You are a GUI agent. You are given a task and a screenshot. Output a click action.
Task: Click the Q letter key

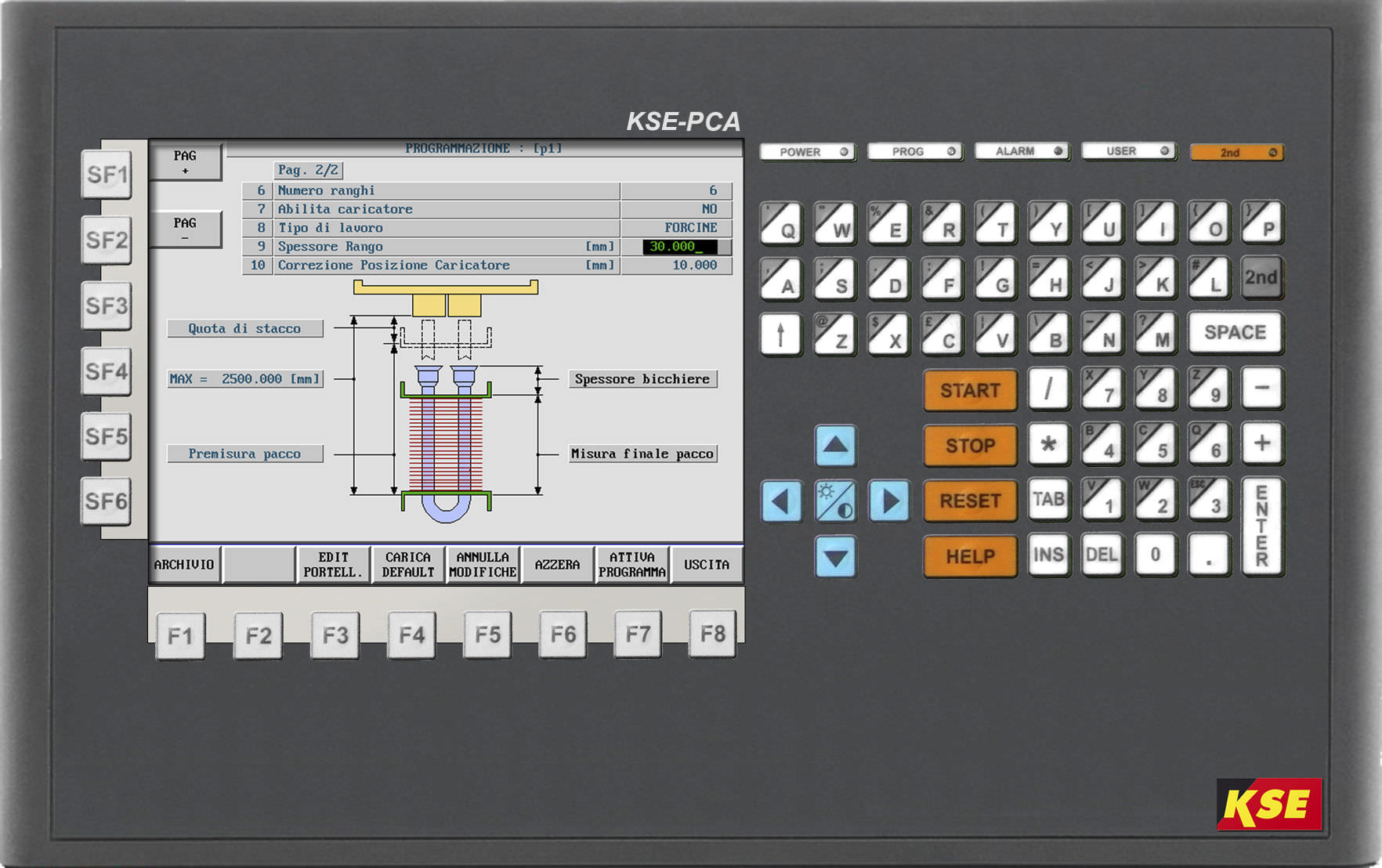[x=781, y=223]
